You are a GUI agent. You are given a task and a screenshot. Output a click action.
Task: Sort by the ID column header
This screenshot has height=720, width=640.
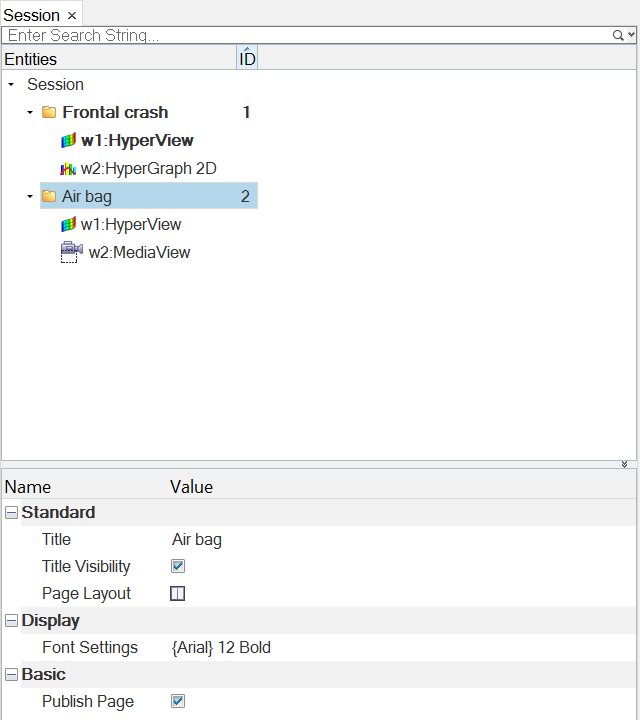tap(247, 59)
